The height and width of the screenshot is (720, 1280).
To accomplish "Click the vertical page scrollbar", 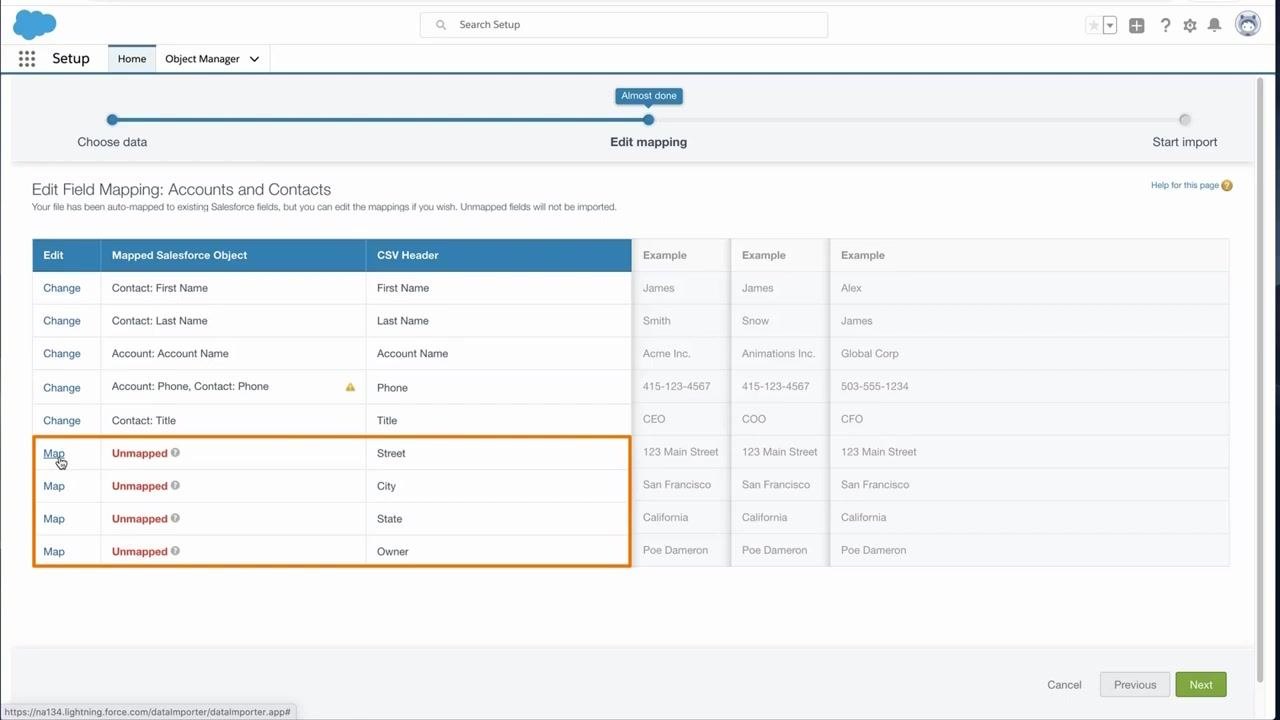I will [1259, 380].
